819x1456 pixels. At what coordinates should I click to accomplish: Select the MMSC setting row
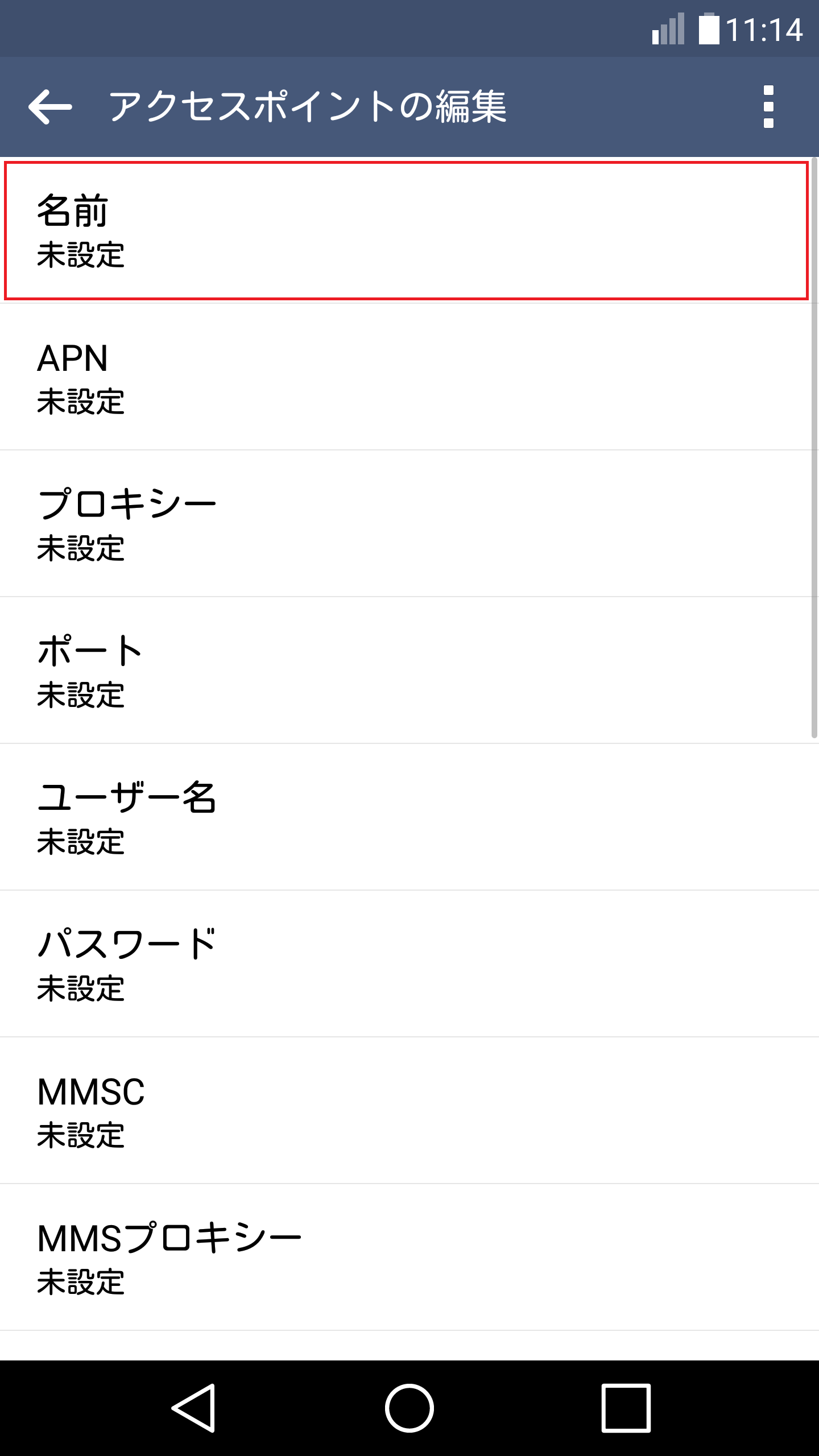click(x=406, y=1110)
